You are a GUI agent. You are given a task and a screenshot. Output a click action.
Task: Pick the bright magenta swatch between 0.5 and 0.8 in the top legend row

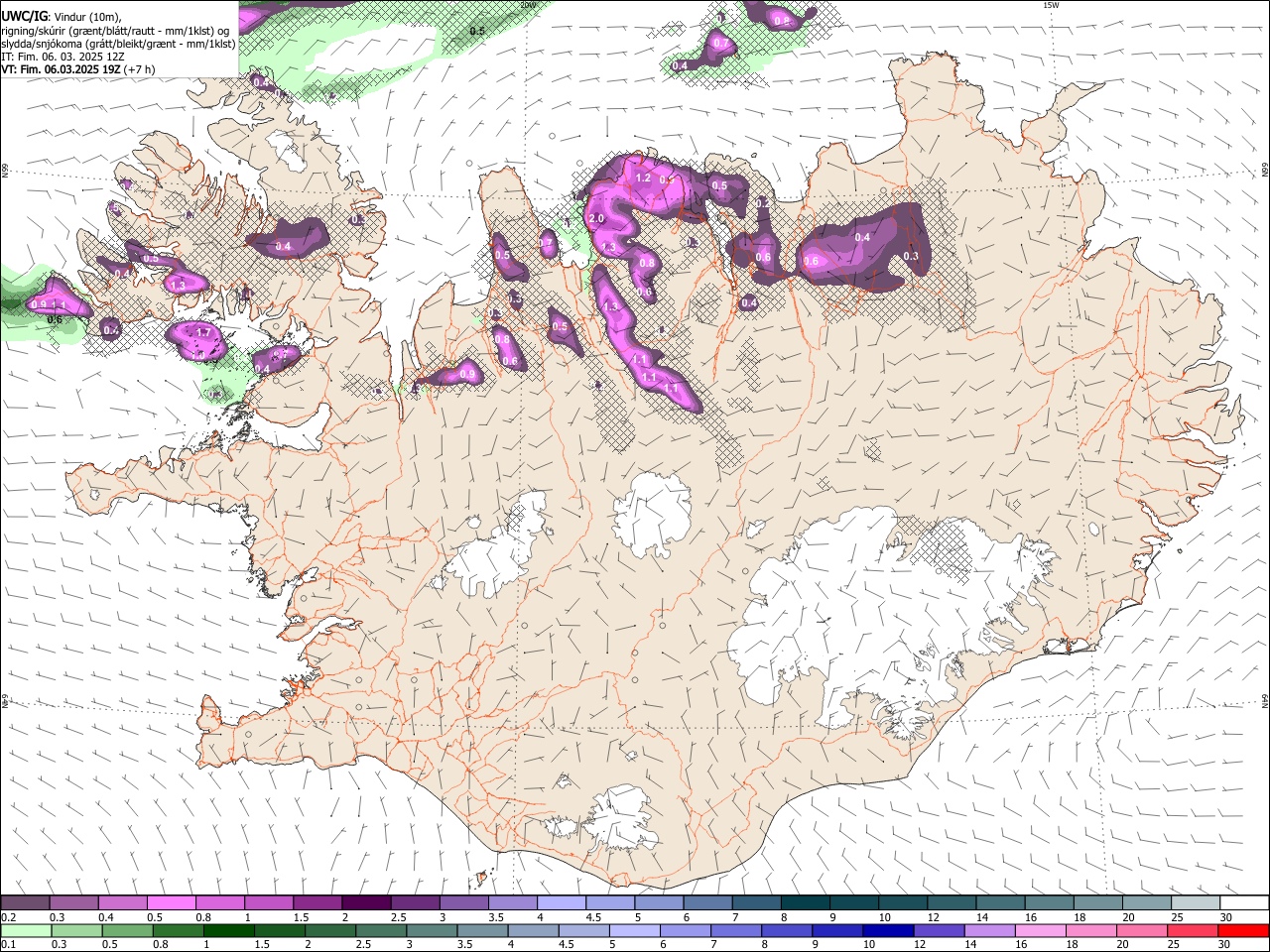point(172,903)
